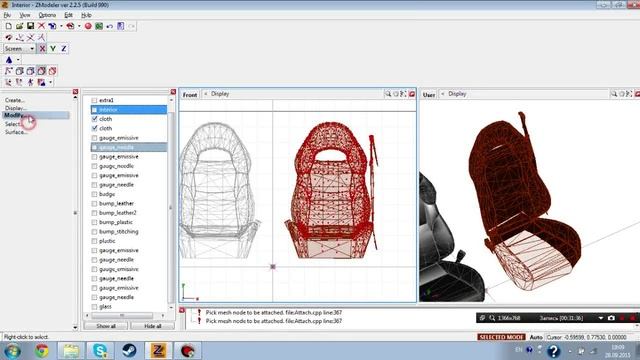640x360 pixels.
Task: Check the interior material checkbox
Action: point(94,109)
